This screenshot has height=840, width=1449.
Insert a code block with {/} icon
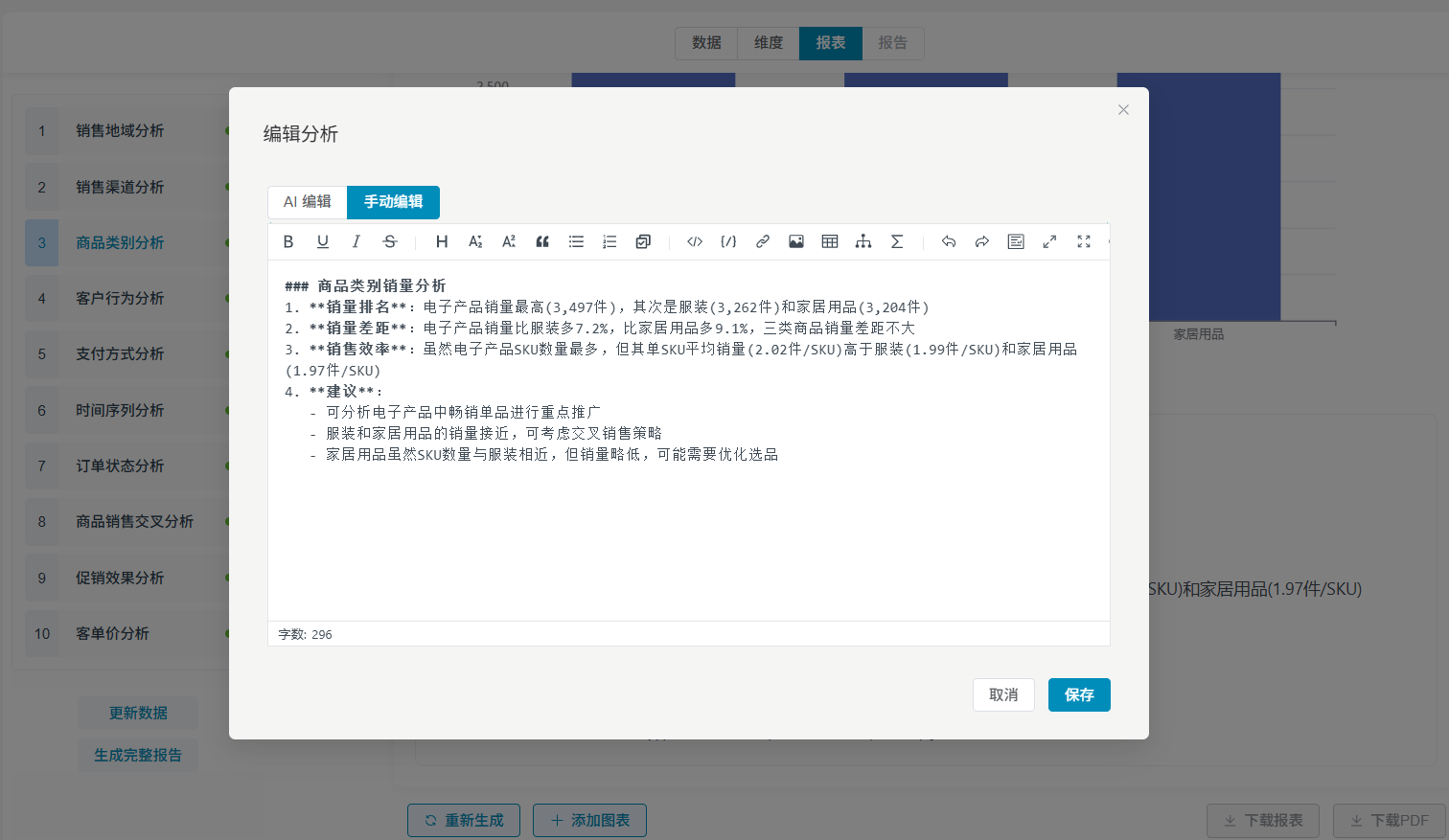(x=728, y=241)
